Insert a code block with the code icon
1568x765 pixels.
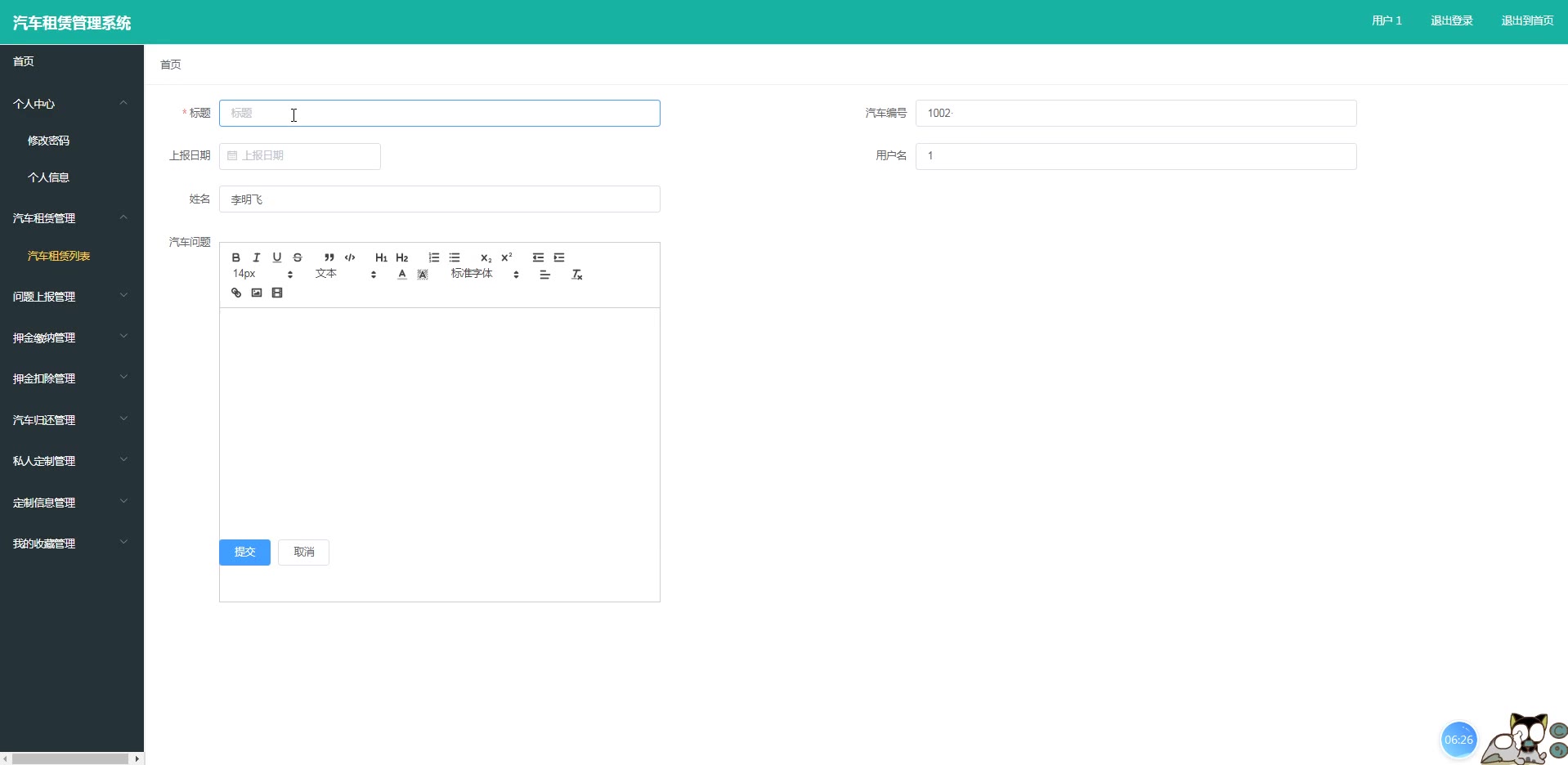tap(350, 257)
